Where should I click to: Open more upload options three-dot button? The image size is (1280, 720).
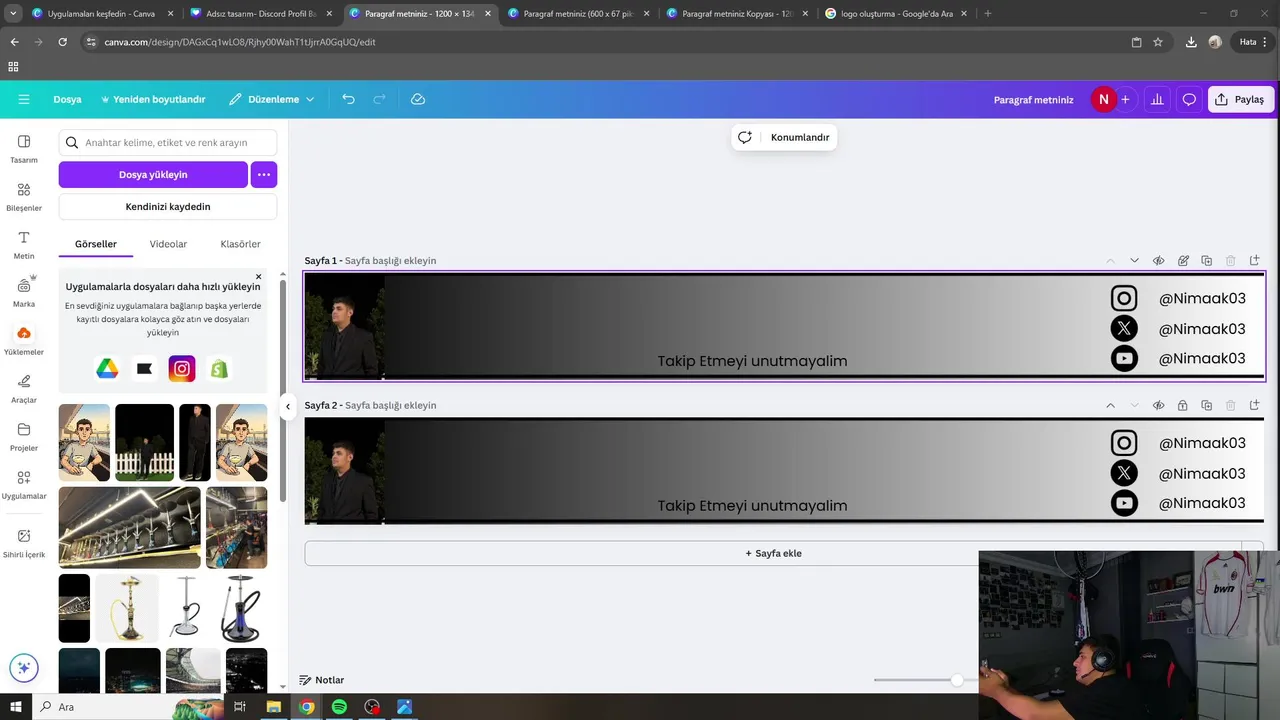[x=264, y=174]
